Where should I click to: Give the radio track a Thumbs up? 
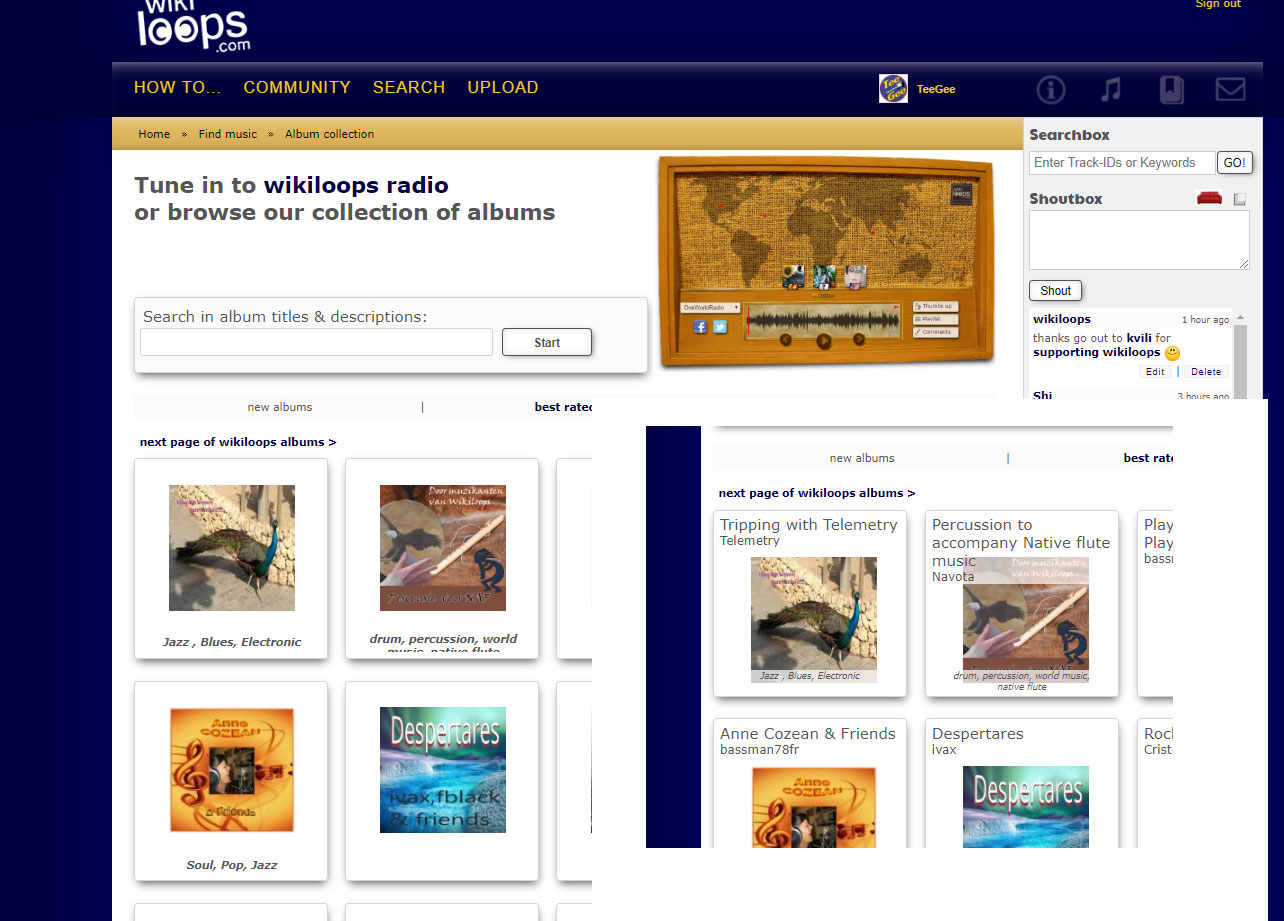(x=936, y=306)
